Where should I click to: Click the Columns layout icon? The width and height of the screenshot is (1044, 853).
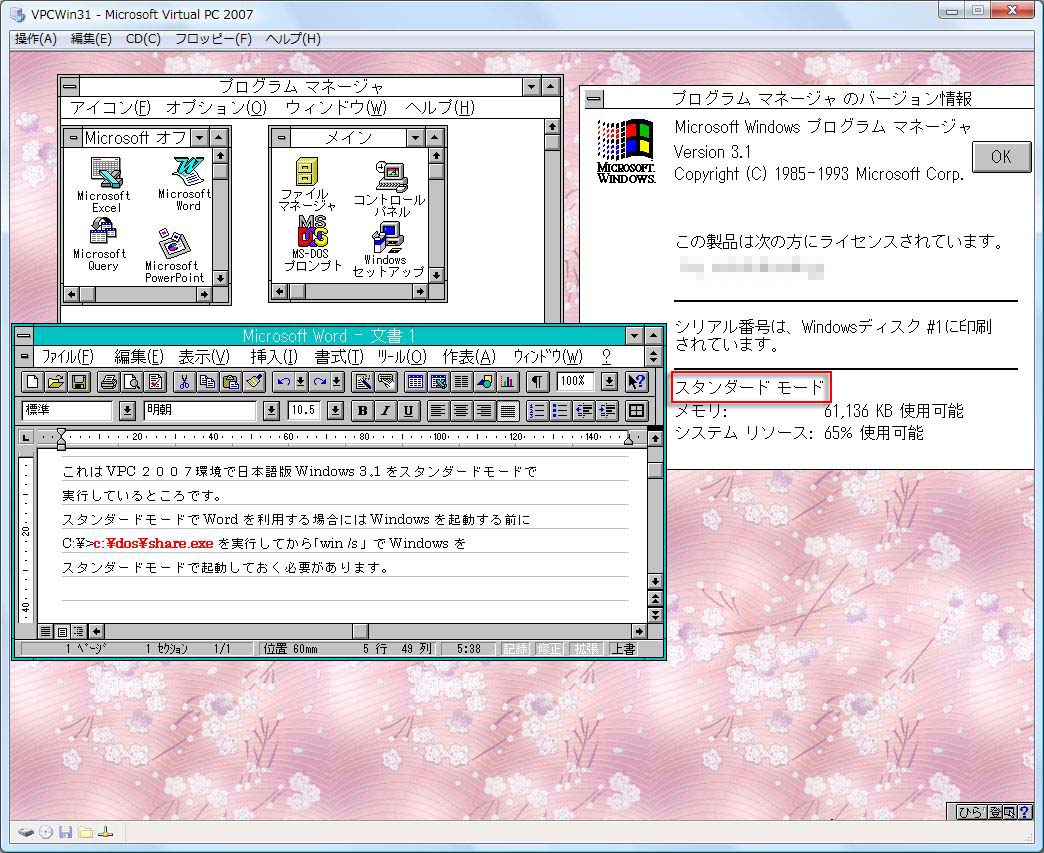pos(461,382)
